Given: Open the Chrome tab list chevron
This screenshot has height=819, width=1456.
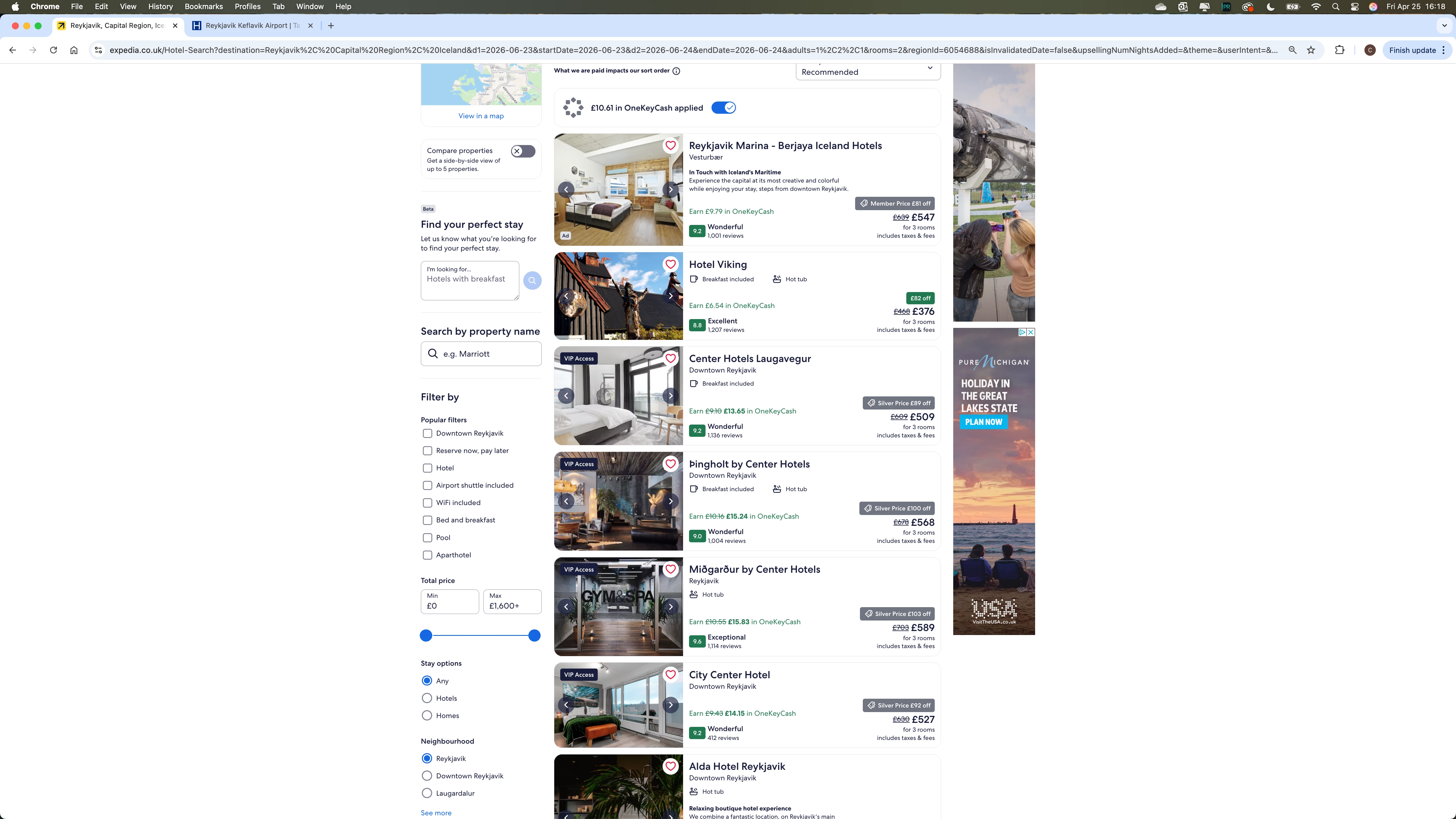Looking at the screenshot, I should [x=1444, y=25].
